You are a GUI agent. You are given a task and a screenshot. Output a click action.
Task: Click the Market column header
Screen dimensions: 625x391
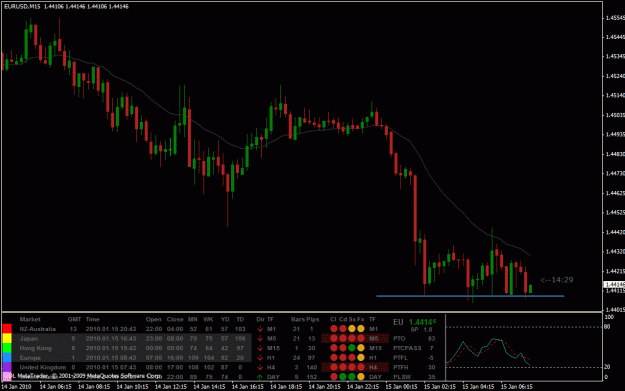tap(30, 319)
